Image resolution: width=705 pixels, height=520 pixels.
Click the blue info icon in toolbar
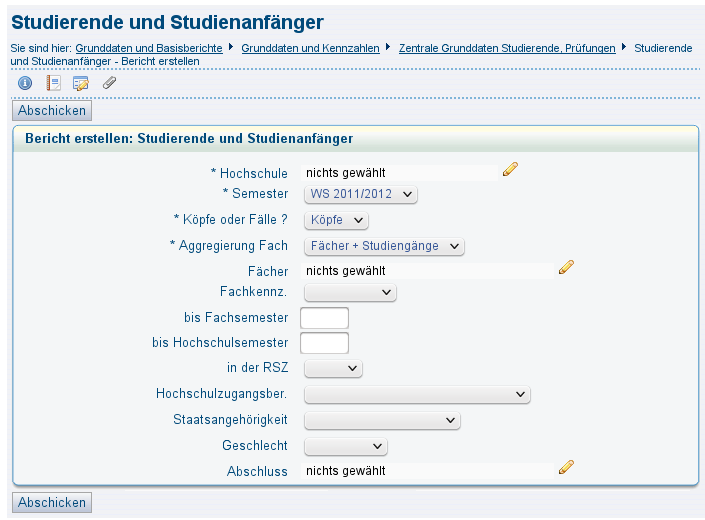tap(25, 83)
